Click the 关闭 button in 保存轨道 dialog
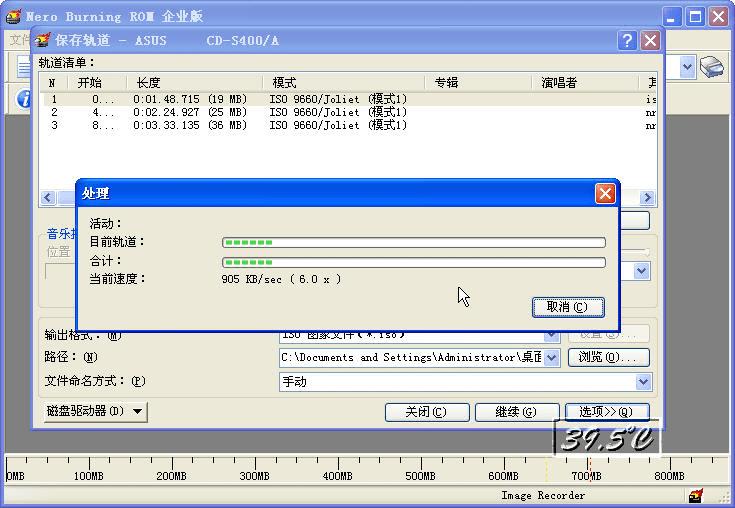 coord(427,412)
